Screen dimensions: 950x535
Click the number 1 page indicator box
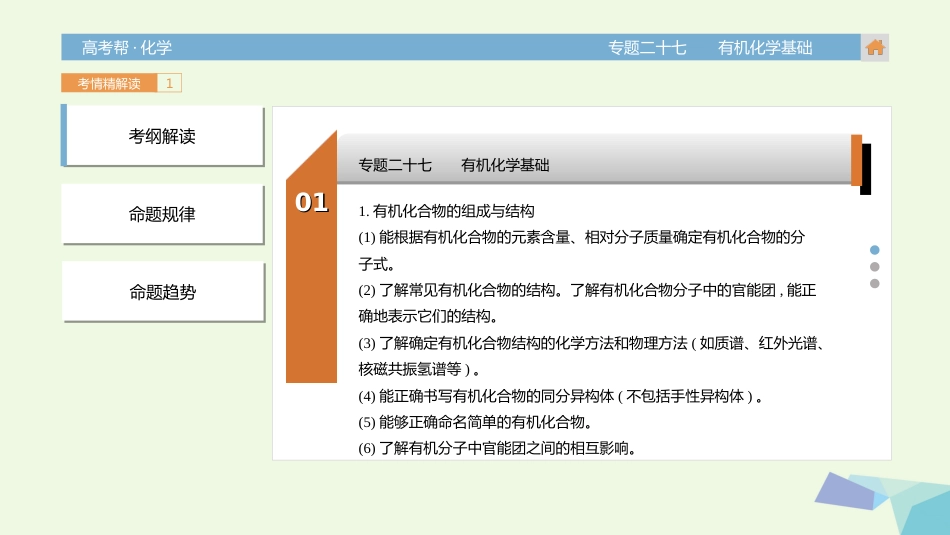click(170, 83)
